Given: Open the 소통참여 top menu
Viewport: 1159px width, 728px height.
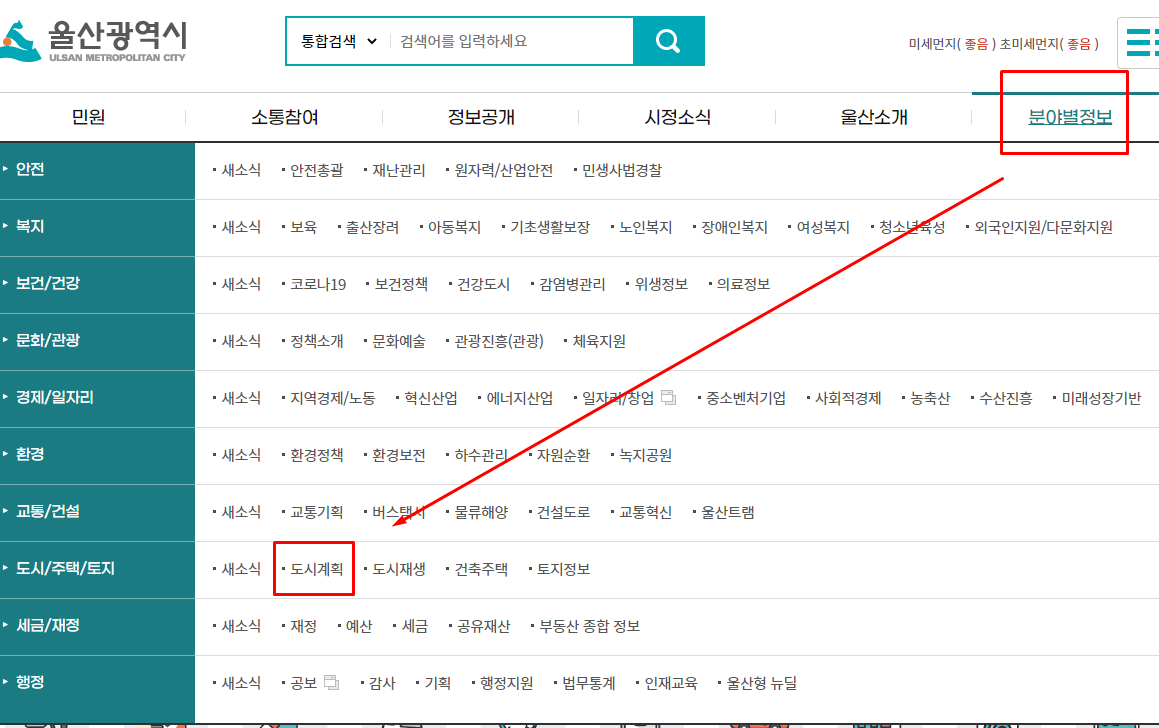Looking at the screenshot, I should pyautogui.click(x=285, y=117).
